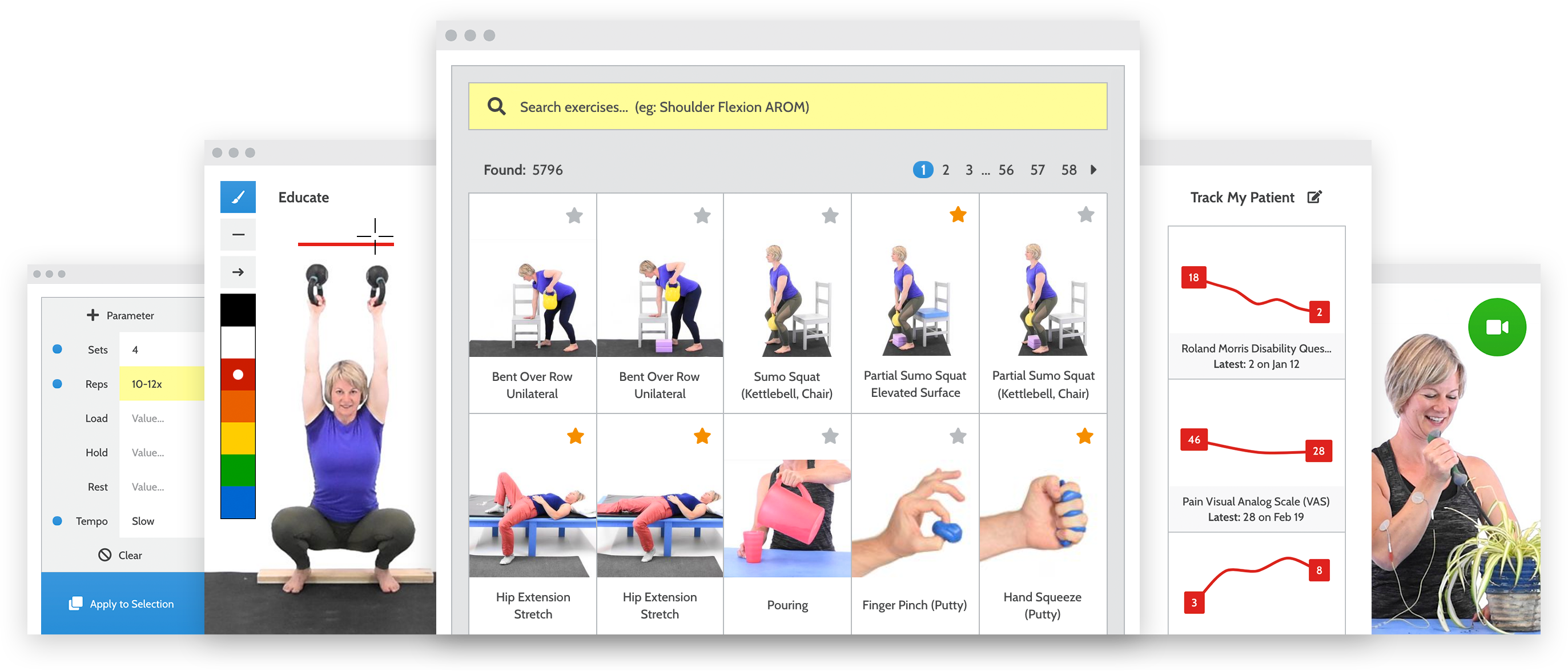The width and height of the screenshot is (1568, 671).
Task: Open the Reps 10-12x value field
Action: (x=161, y=384)
